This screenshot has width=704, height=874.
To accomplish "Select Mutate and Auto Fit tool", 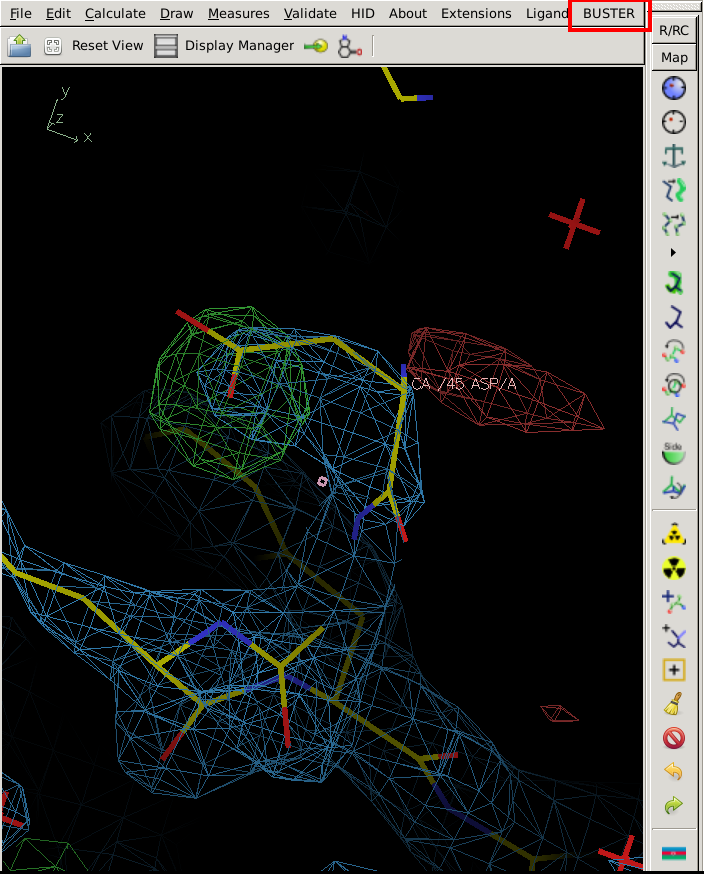I will tap(674, 535).
